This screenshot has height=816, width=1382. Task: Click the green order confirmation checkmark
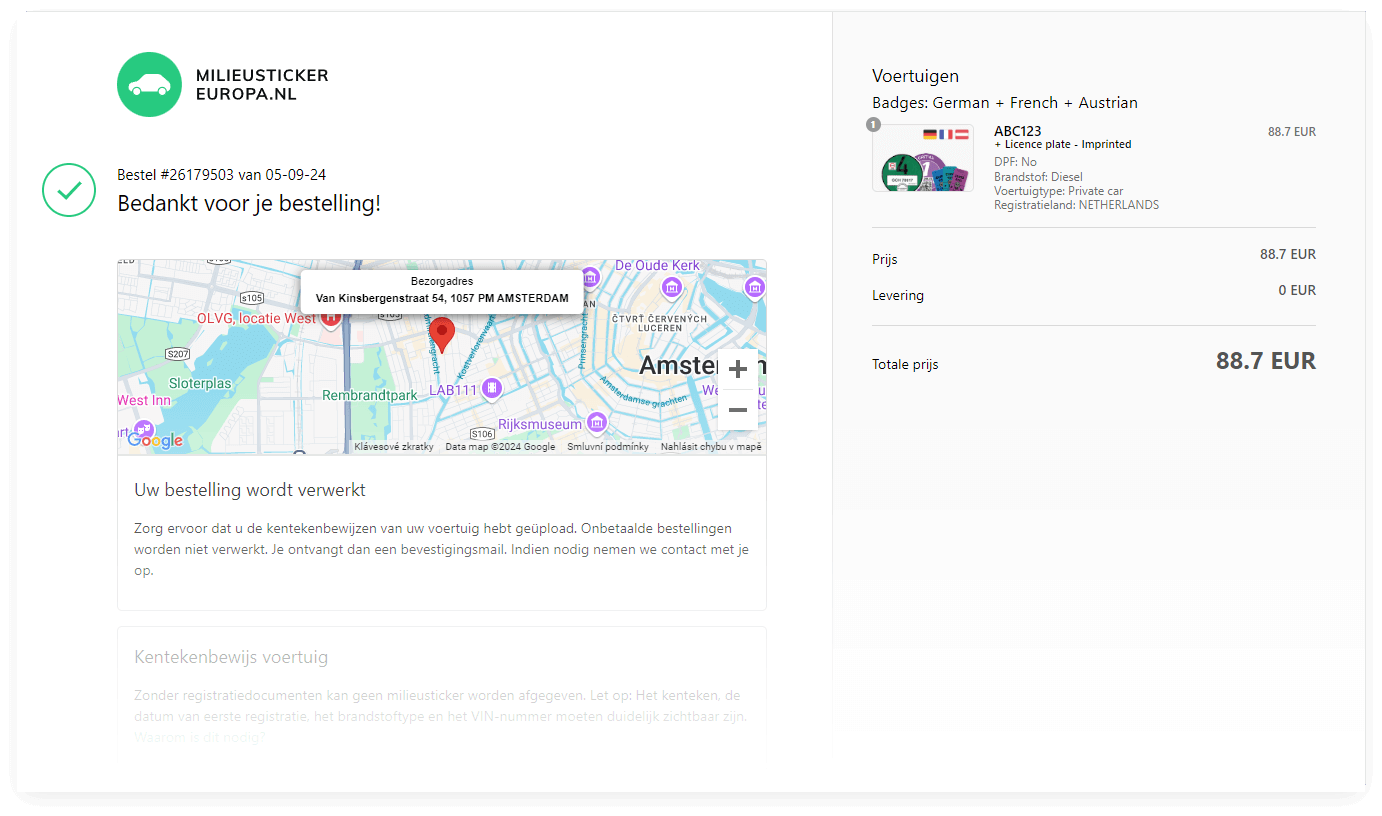click(x=68, y=190)
